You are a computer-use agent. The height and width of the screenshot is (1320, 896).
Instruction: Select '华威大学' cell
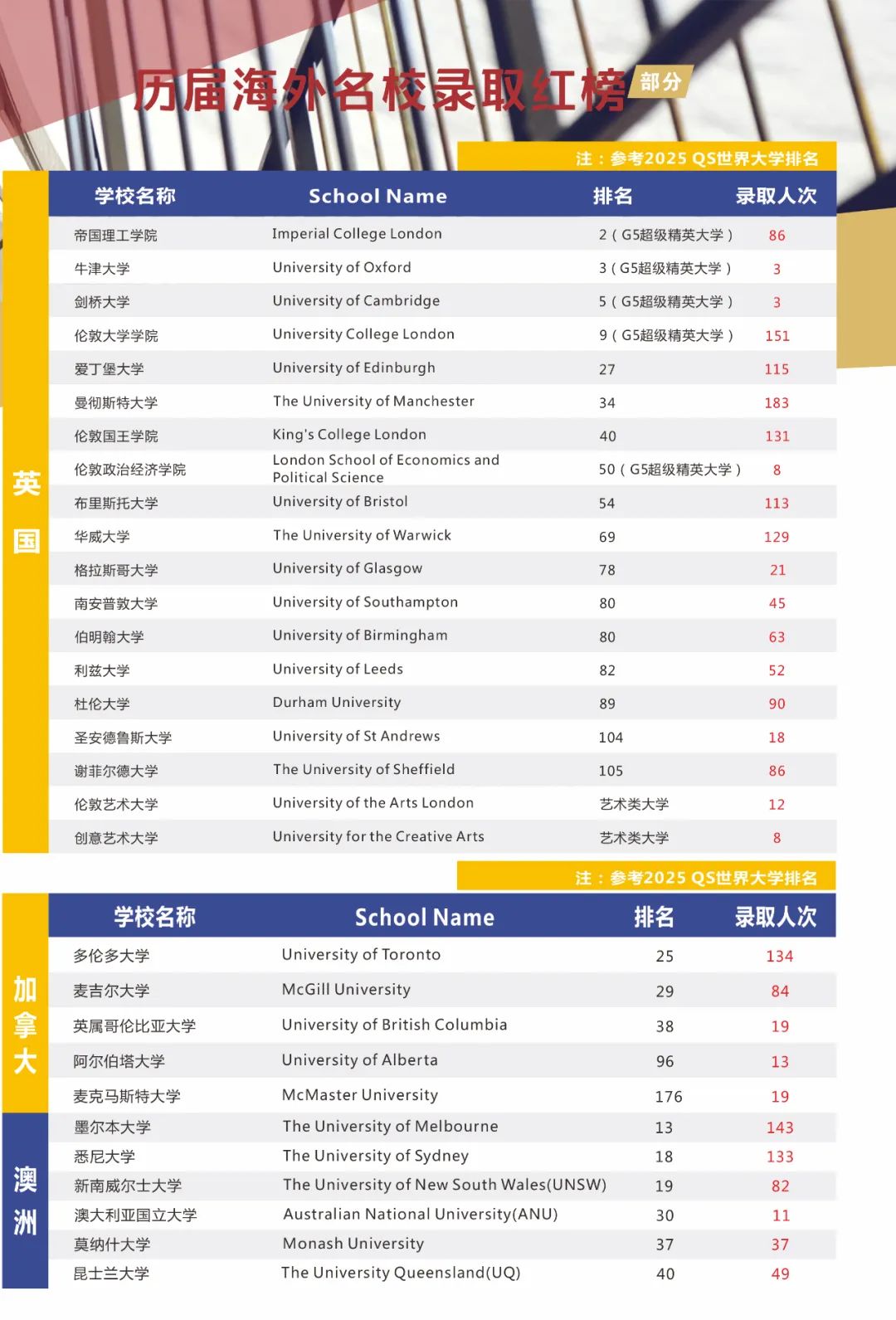pos(102,537)
